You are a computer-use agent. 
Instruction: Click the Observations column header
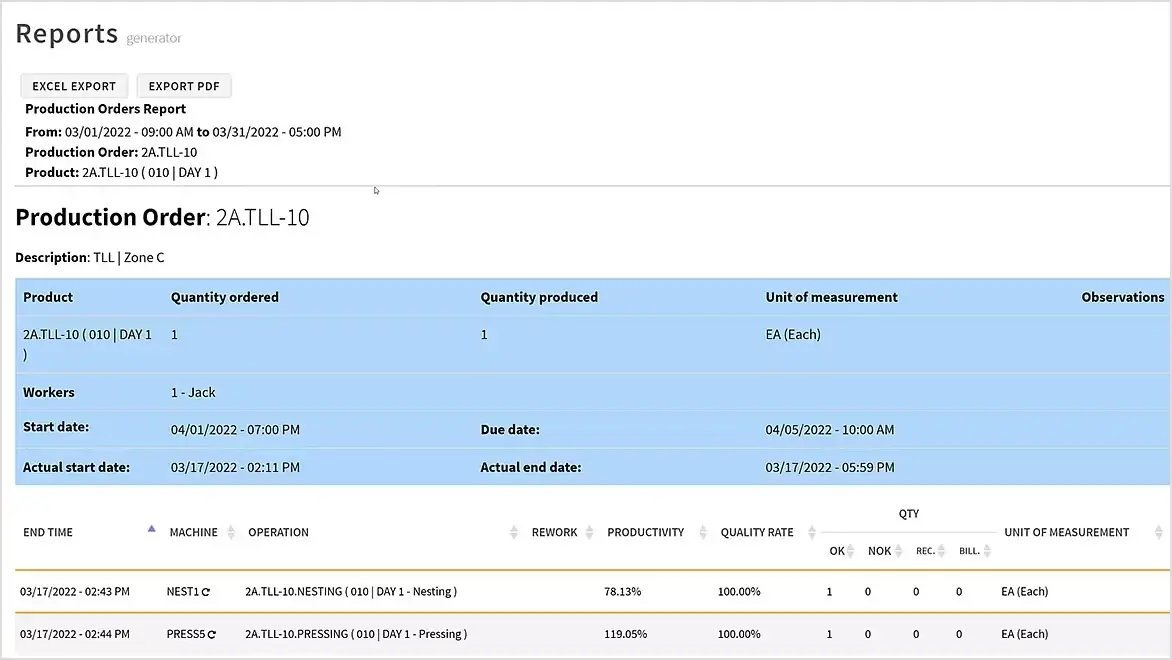[x=1123, y=297]
